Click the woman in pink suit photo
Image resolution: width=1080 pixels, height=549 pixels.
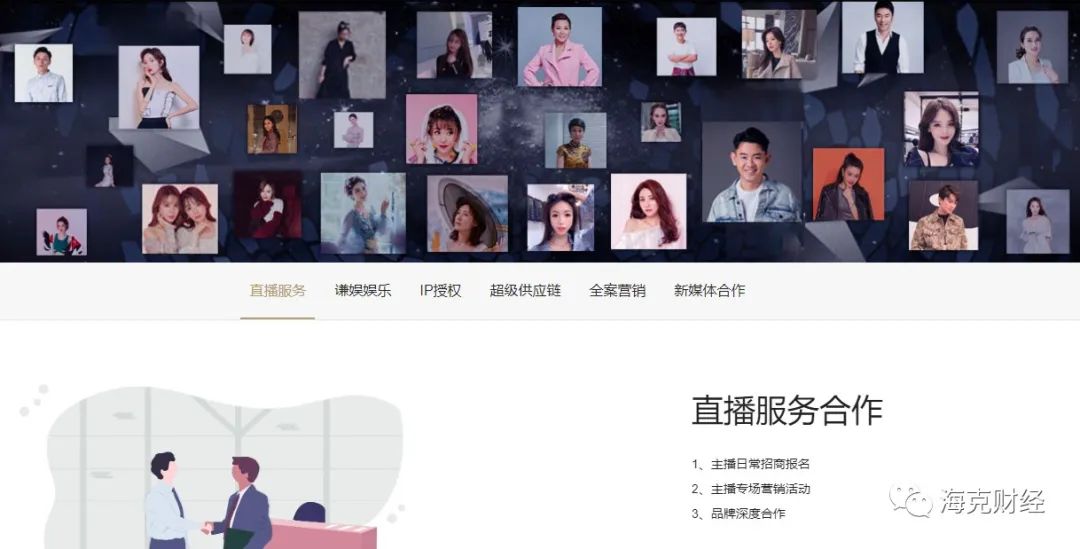[559, 47]
